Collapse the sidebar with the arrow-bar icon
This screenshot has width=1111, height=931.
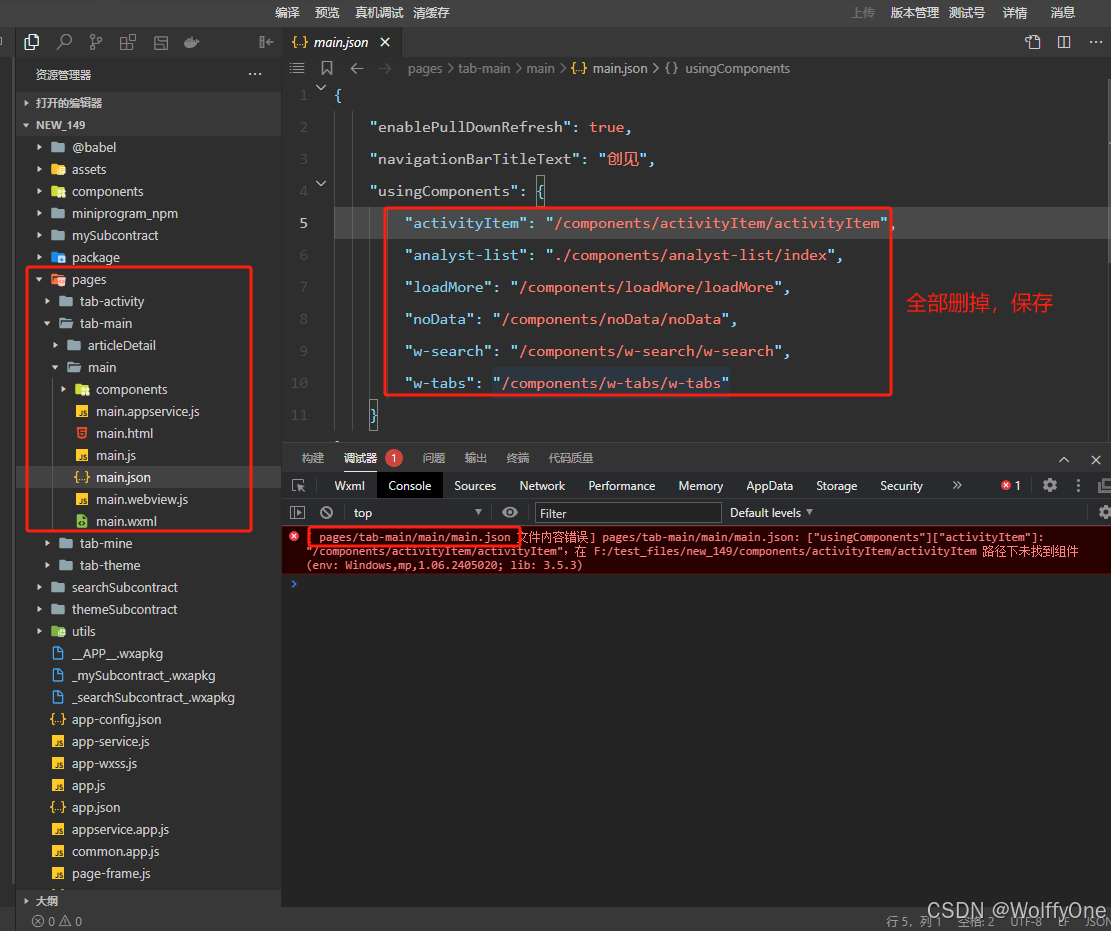pyautogui.click(x=266, y=43)
